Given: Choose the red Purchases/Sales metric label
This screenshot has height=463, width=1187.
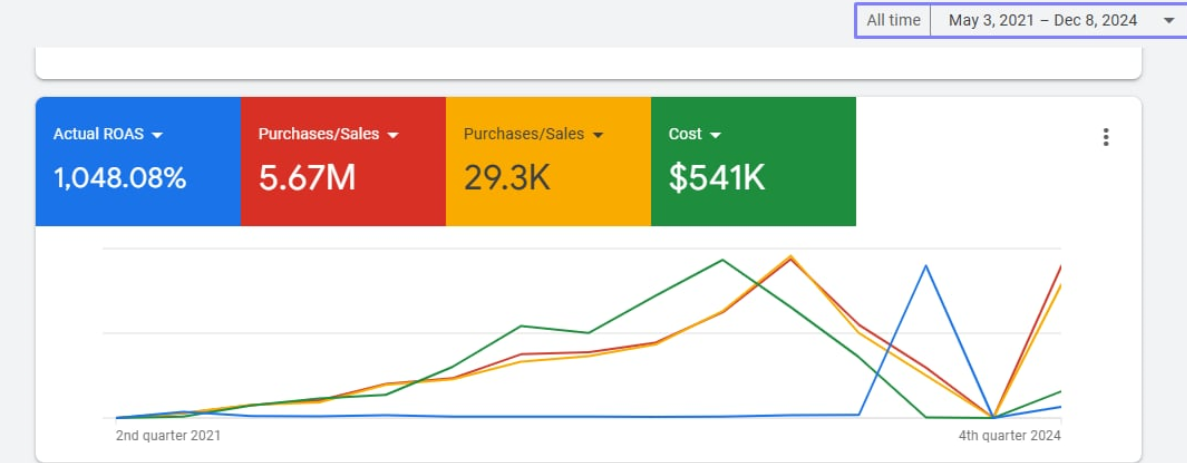Looking at the screenshot, I should tap(318, 134).
